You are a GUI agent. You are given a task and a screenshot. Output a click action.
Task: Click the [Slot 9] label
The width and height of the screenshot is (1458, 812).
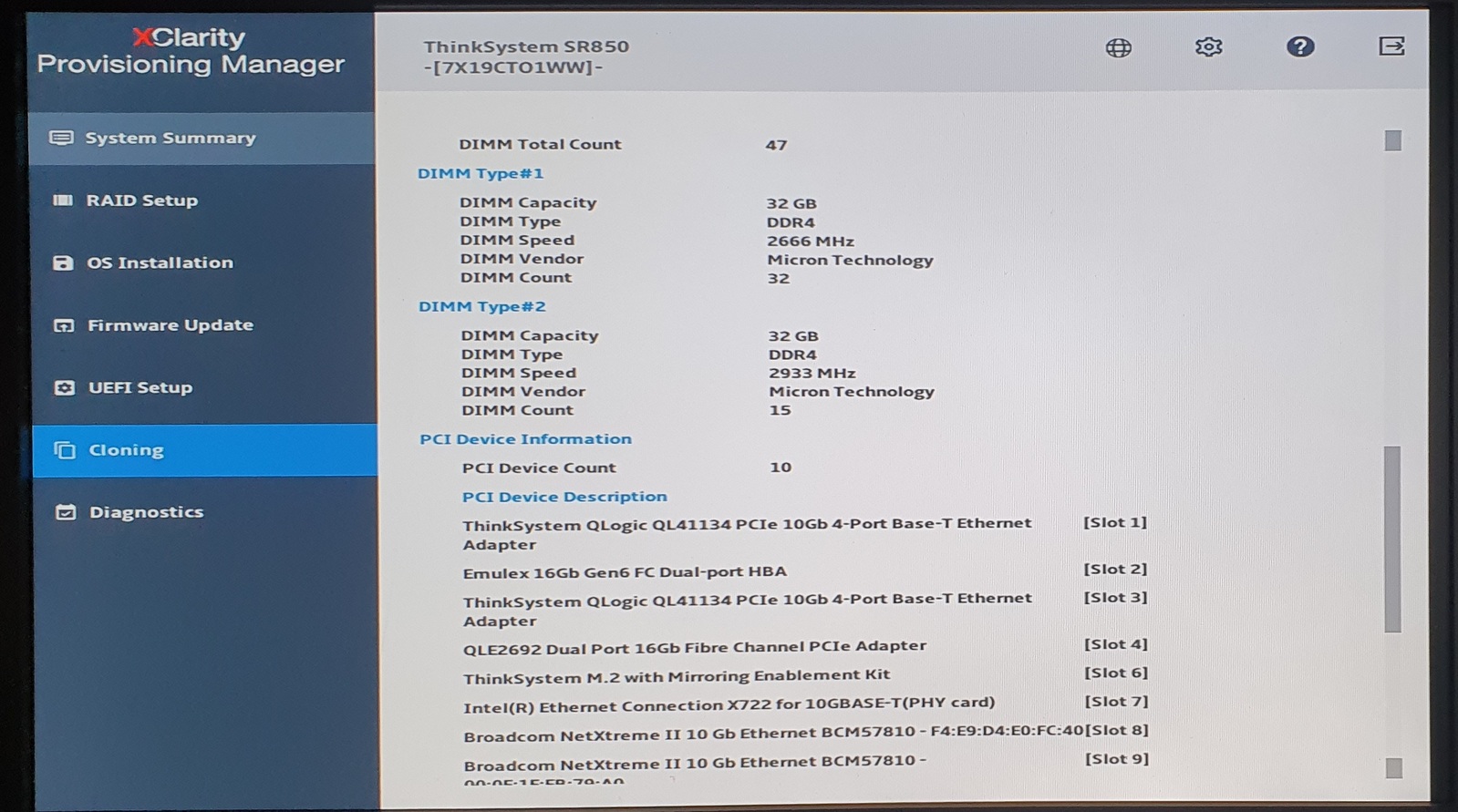click(x=1116, y=759)
